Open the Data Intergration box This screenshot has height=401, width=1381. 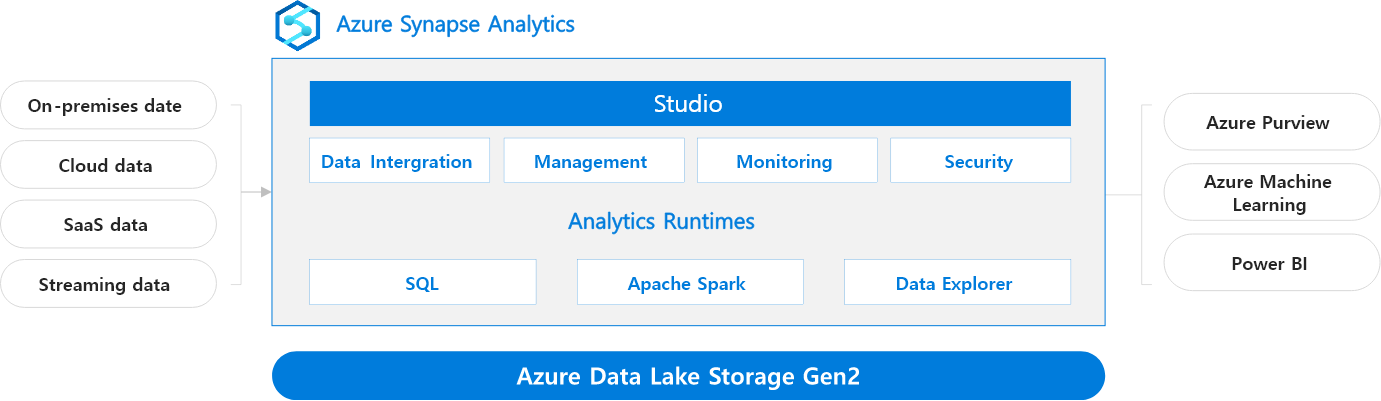tap(399, 161)
